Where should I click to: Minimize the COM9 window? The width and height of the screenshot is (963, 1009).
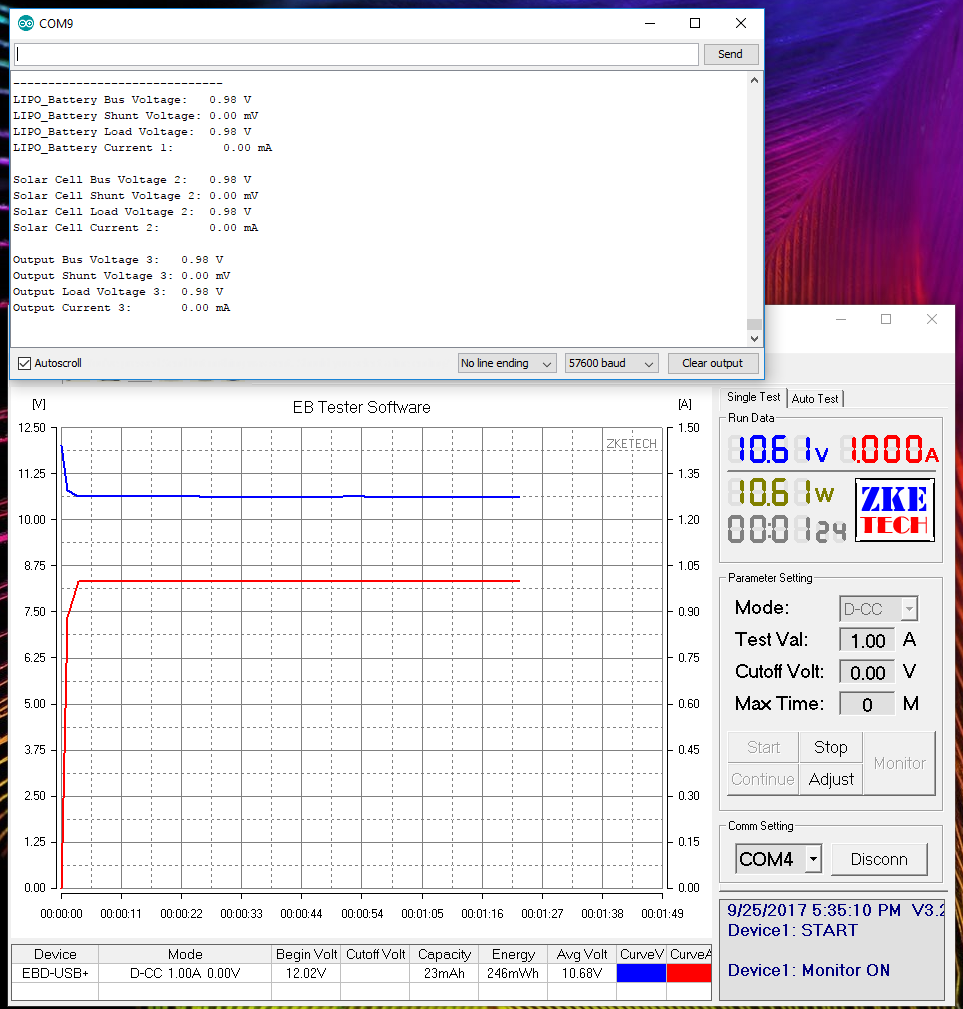coord(650,23)
